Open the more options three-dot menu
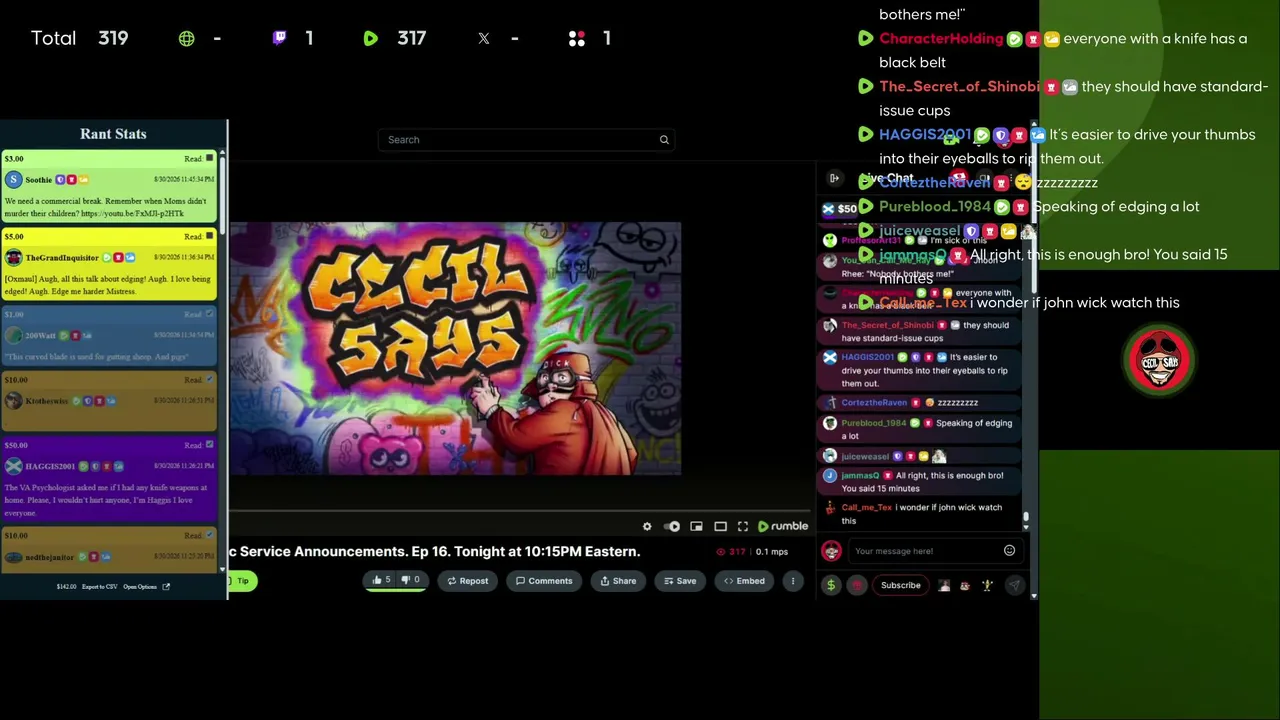The height and width of the screenshot is (720, 1280). [x=793, y=581]
